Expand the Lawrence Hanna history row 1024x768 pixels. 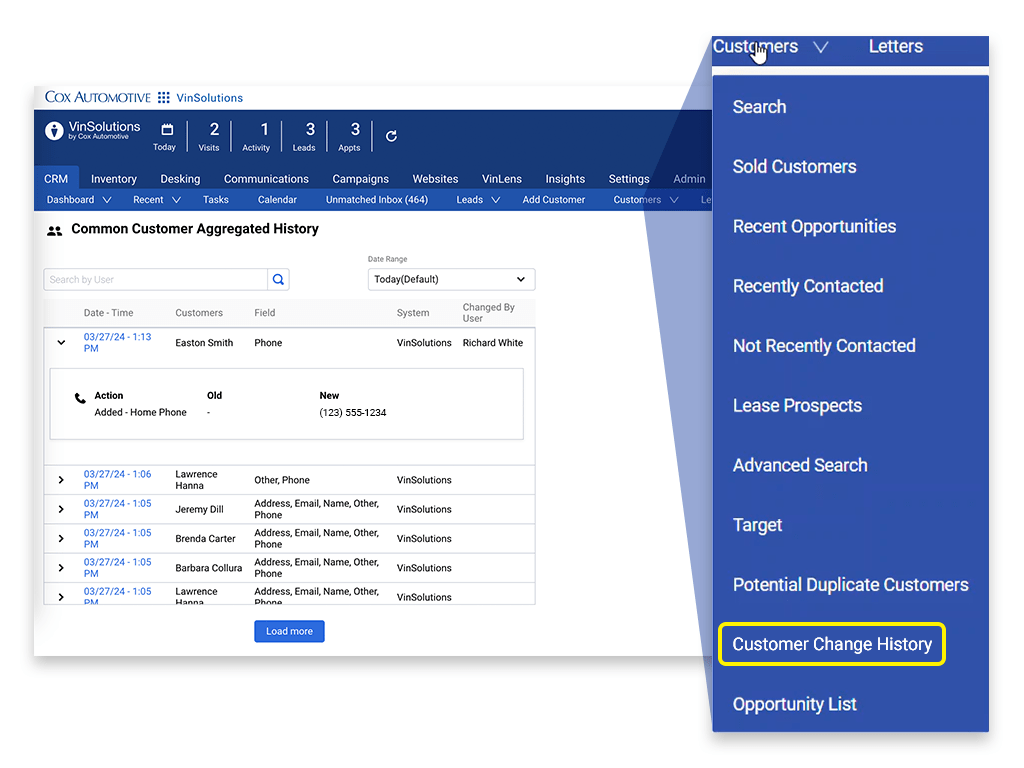61,479
